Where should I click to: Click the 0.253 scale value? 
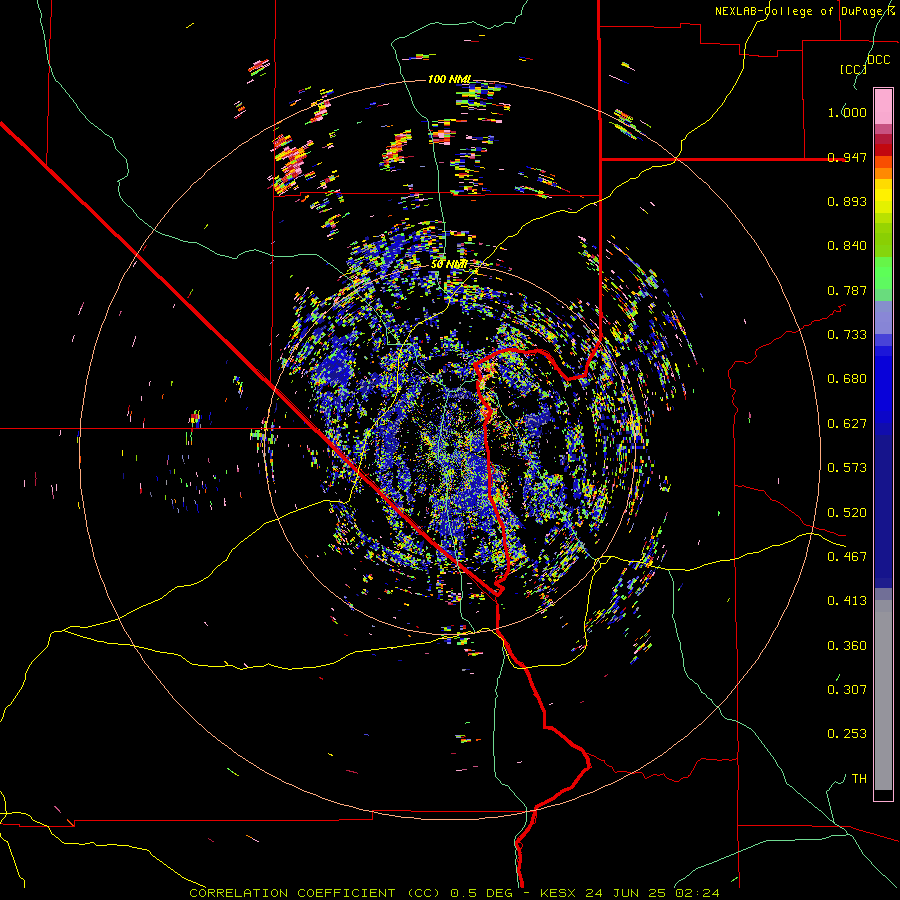(x=847, y=734)
